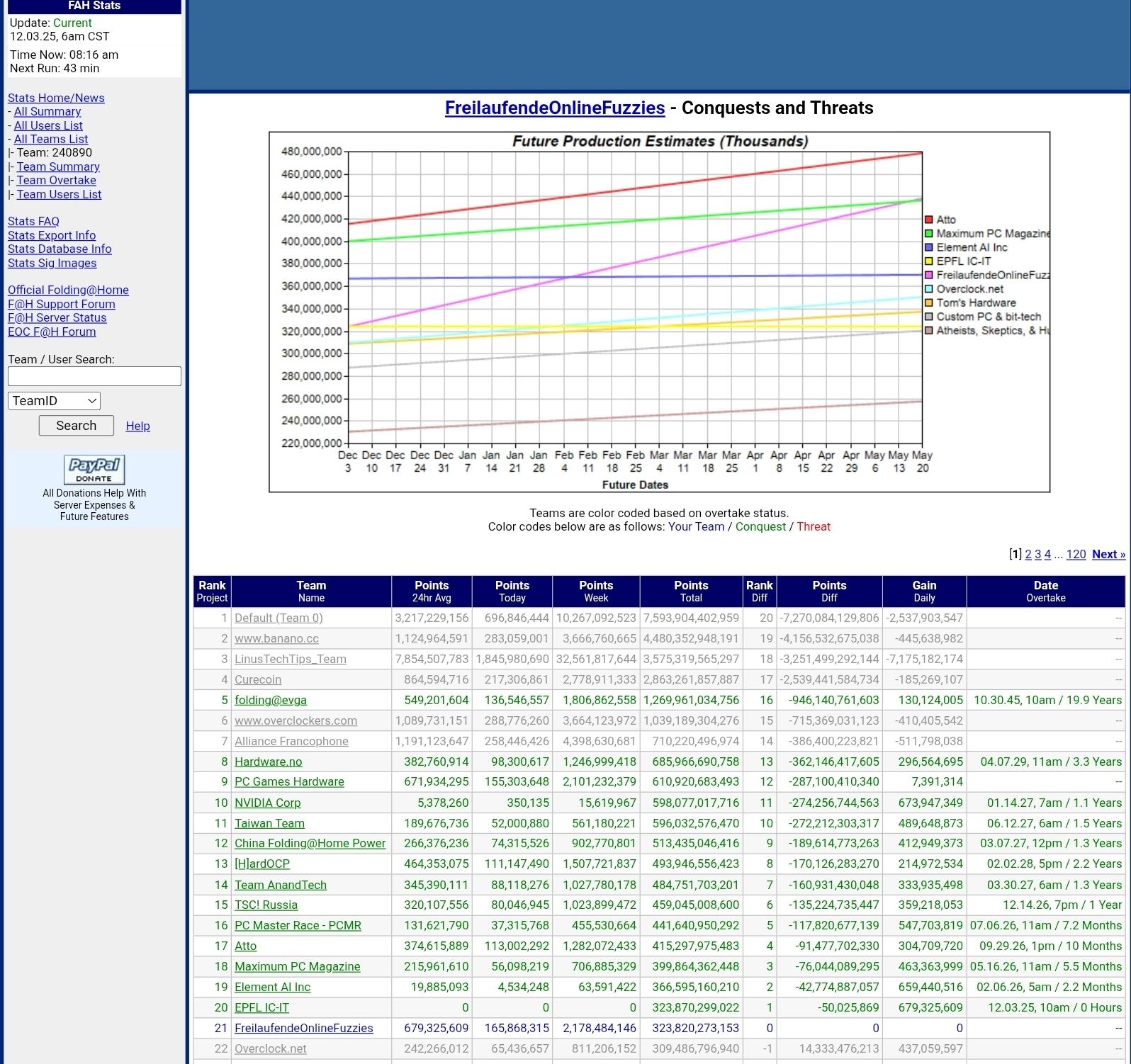
Task: Click the Points 24hr Avg column header
Action: (x=432, y=591)
